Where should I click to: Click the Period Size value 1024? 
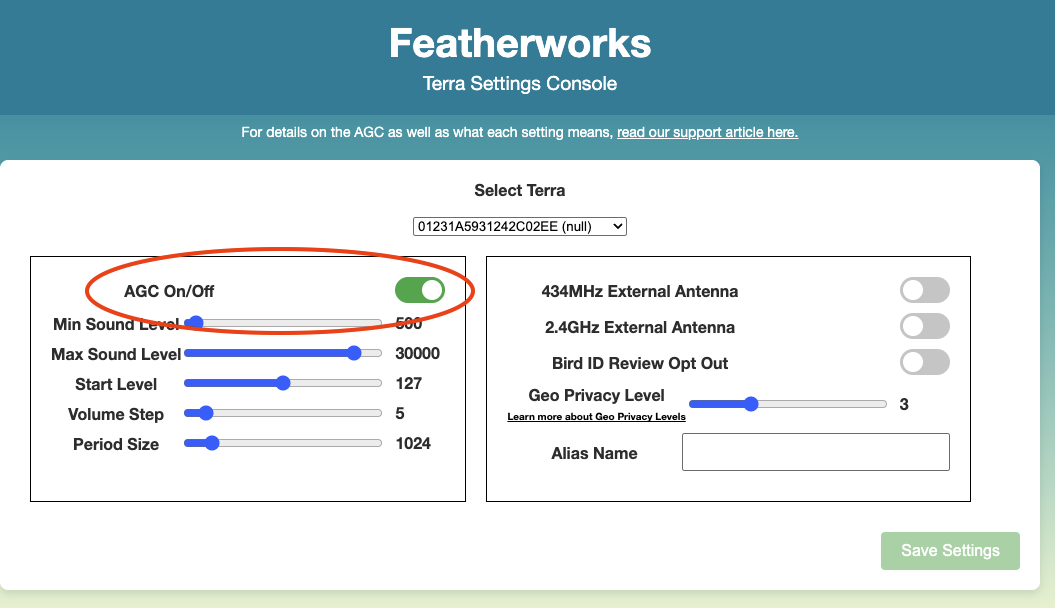(x=412, y=444)
